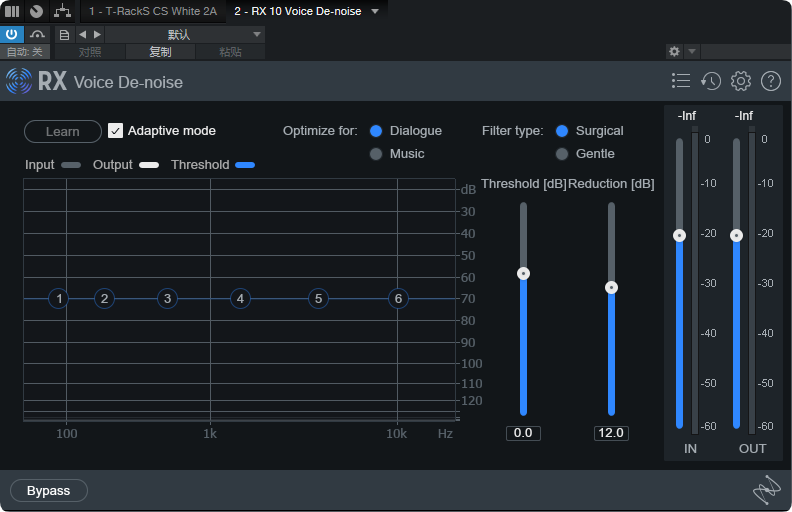Go to the next preset arrow
This screenshot has width=792, height=512.
[x=97, y=34]
